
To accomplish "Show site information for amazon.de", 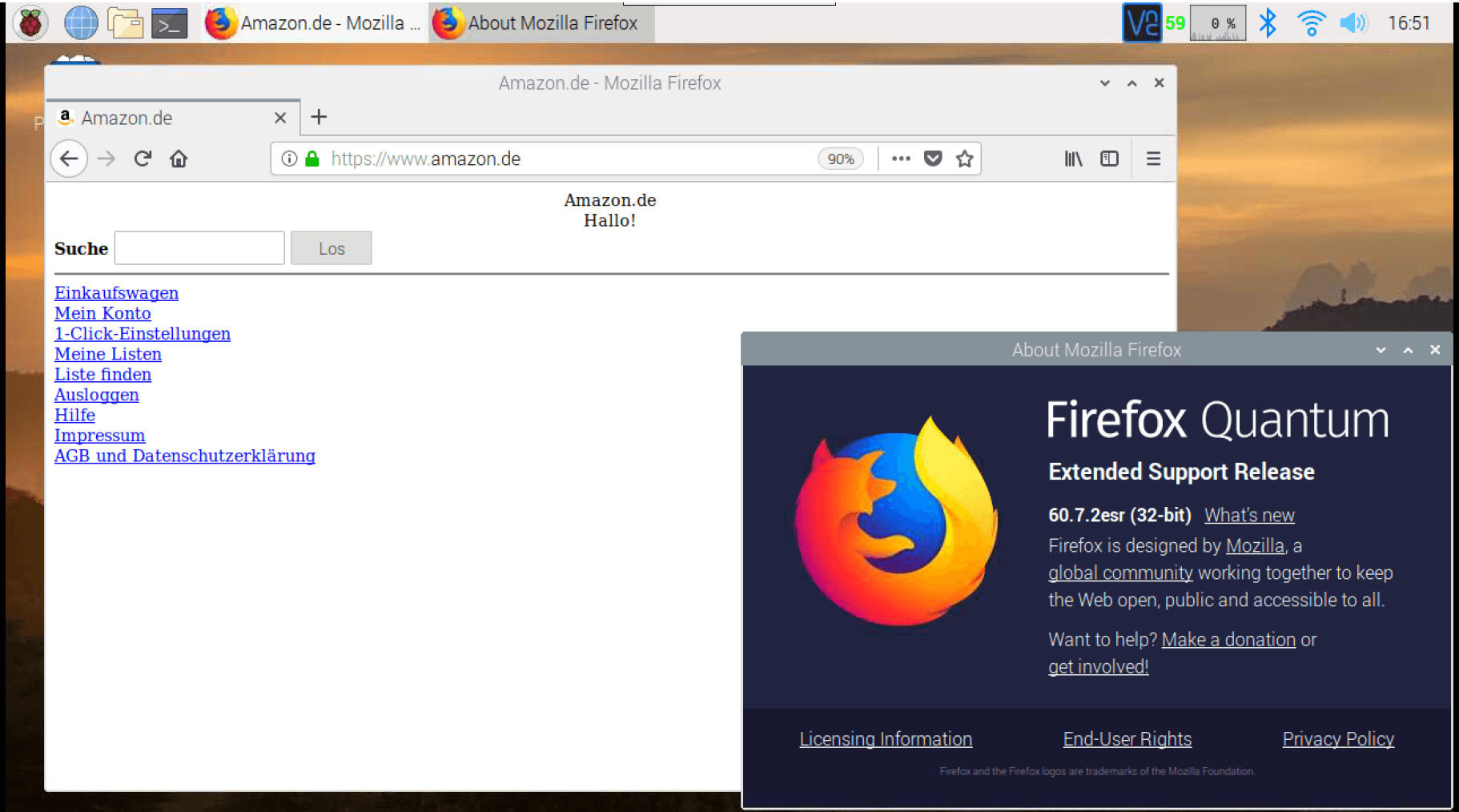I will (290, 159).
